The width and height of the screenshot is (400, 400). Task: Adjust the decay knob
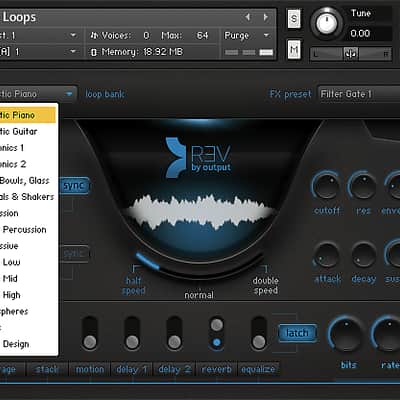click(364, 255)
